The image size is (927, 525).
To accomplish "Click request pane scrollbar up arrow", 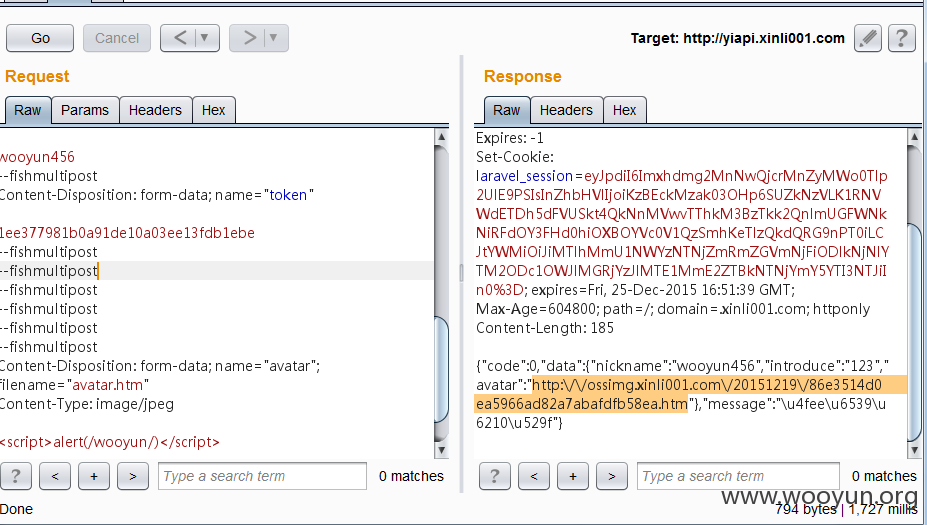I will click(x=441, y=137).
